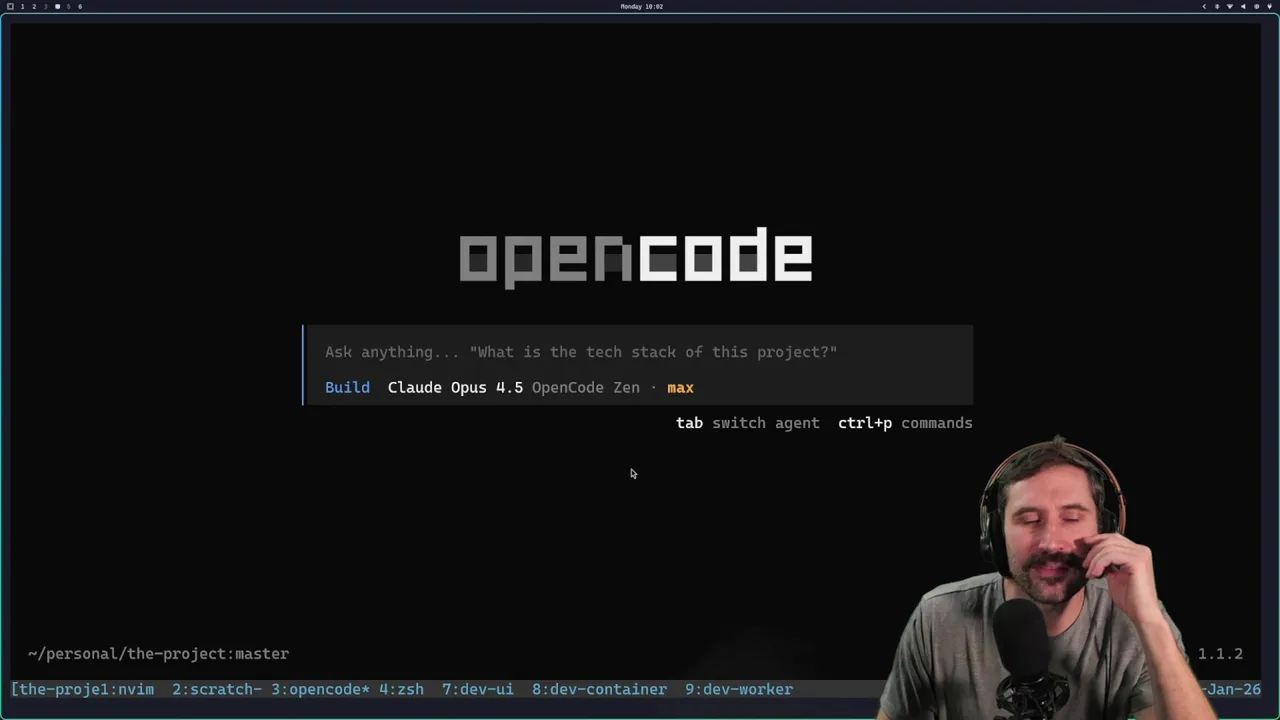This screenshot has height=720, width=1280.
Task: Click the Monday 10:02 clock
Action: (641, 6)
